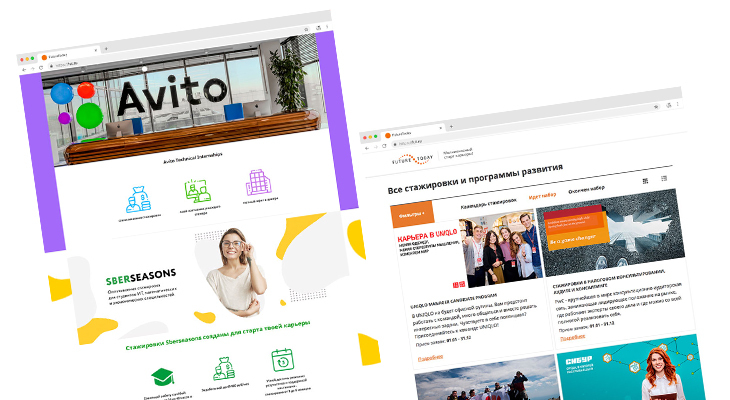
Task: Open a new tab with plus in the Avito window
Action: click(x=106, y=48)
